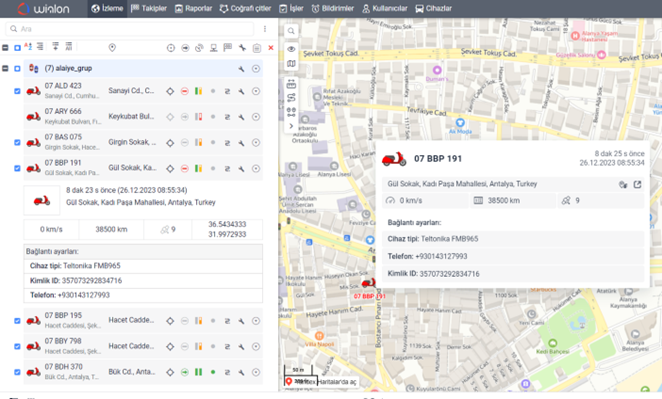Click the list indent view icon
This screenshot has height=399, width=662.
point(40,46)
